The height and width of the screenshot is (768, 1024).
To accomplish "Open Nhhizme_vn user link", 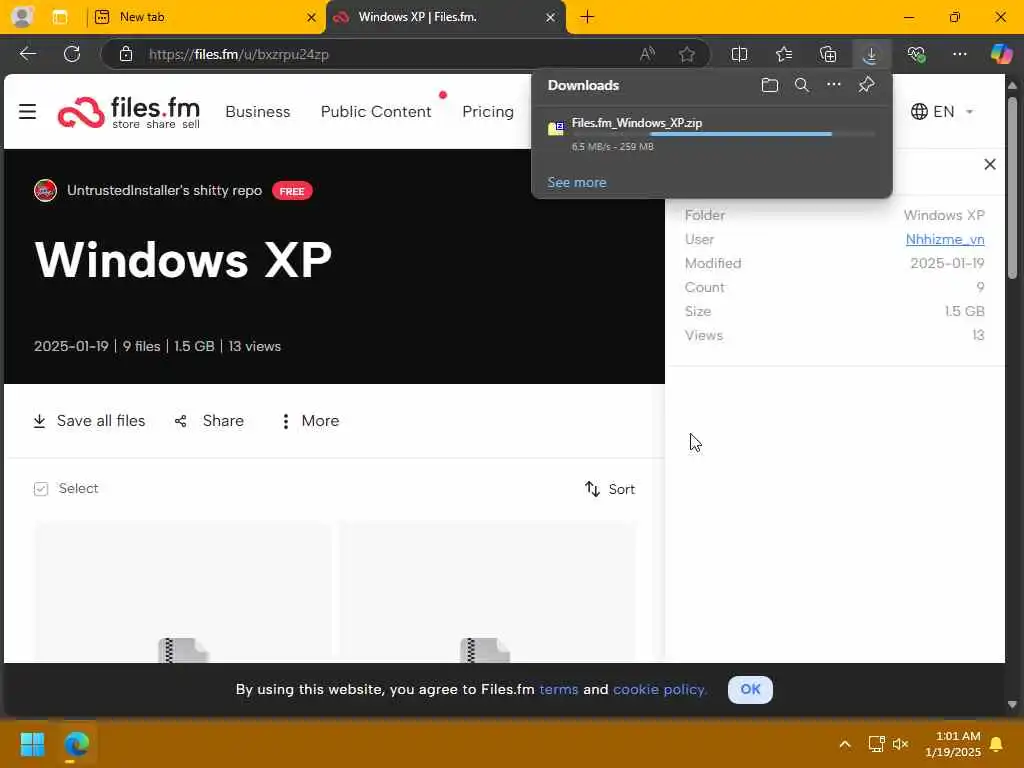I will click(944, 240).
